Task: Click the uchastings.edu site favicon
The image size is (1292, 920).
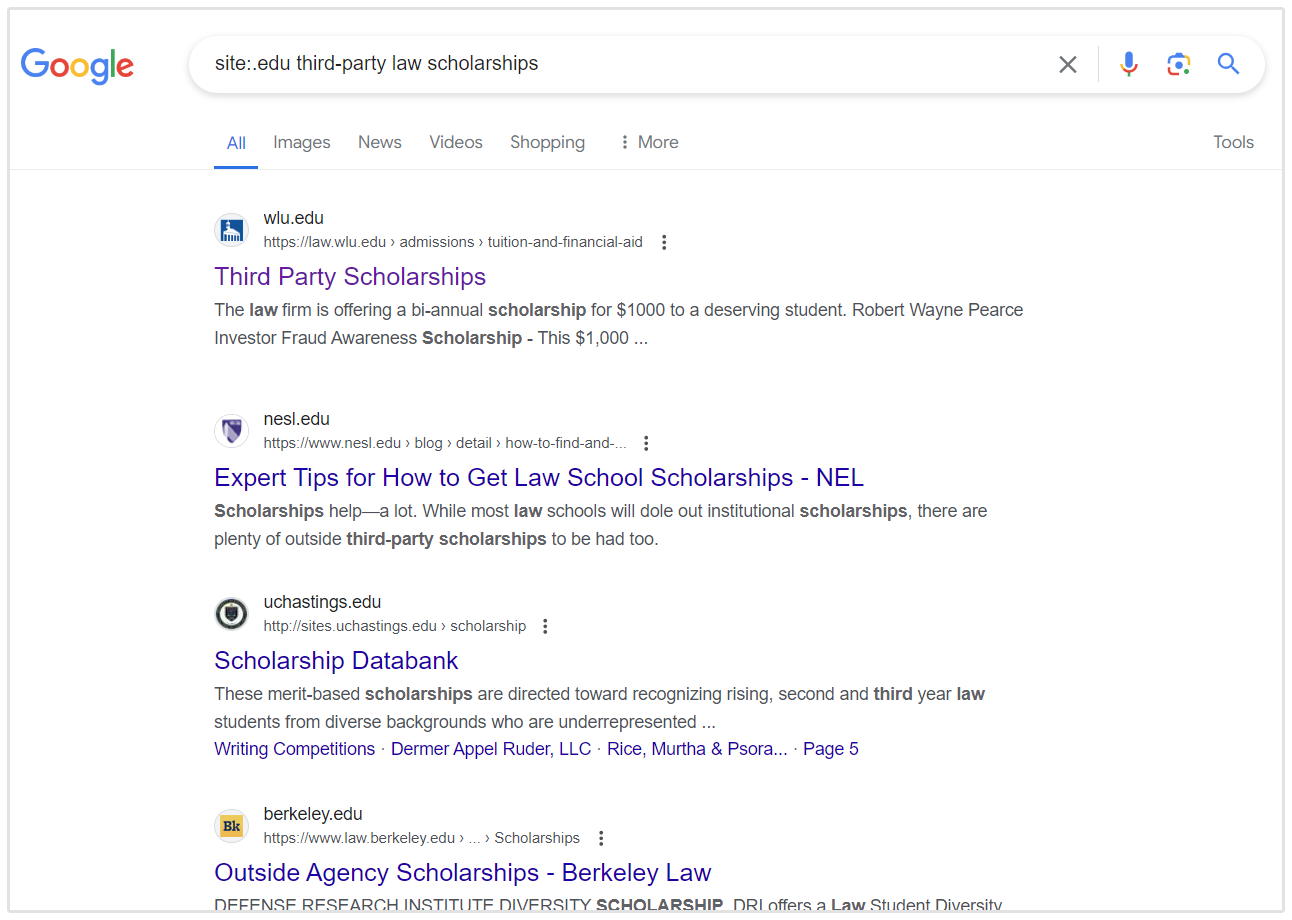Action: (231, 614)
